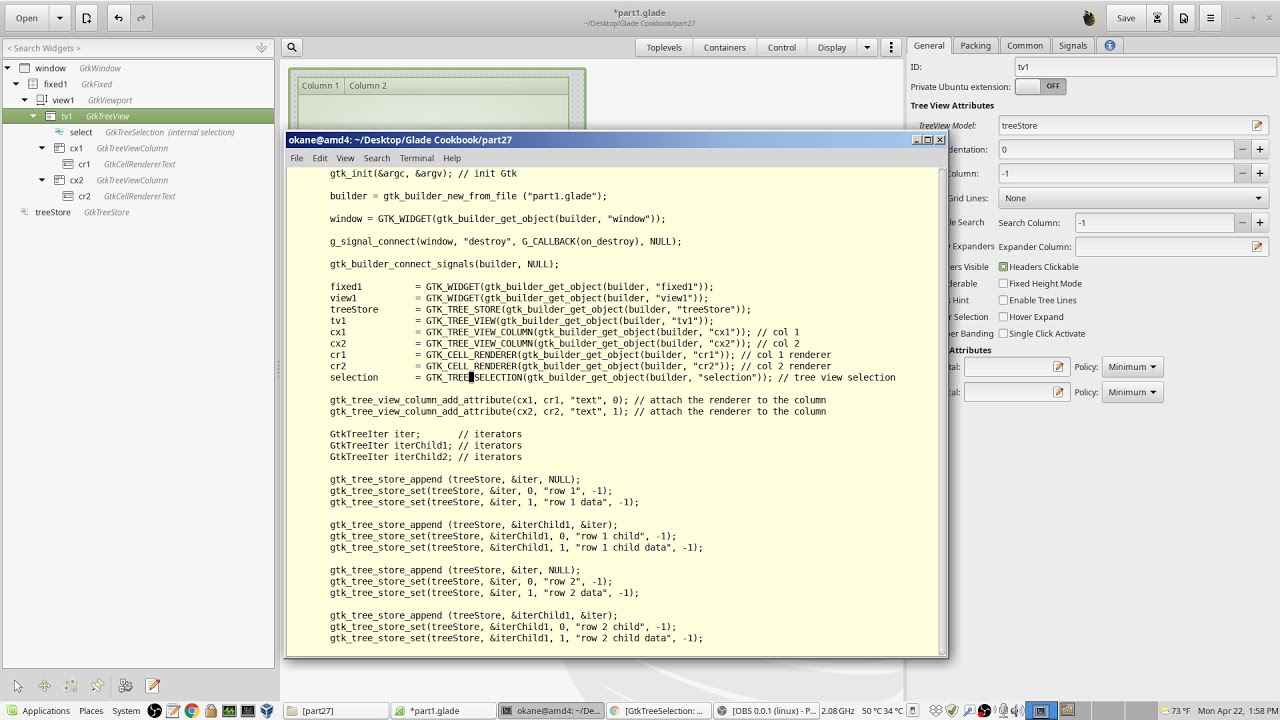Create a new Glade project file
Viewport: 1280px width, 720px height.
coord(87,18)
